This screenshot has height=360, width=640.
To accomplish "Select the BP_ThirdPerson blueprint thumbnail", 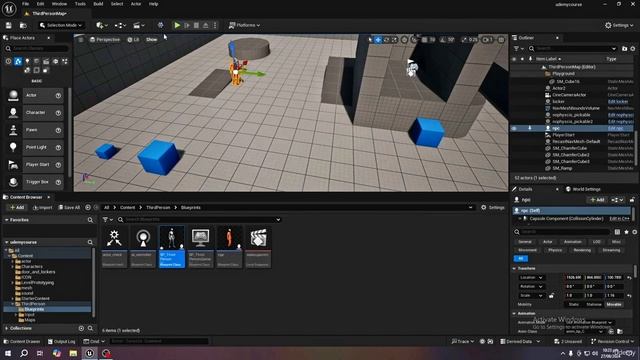I will [x=172, y=247].
